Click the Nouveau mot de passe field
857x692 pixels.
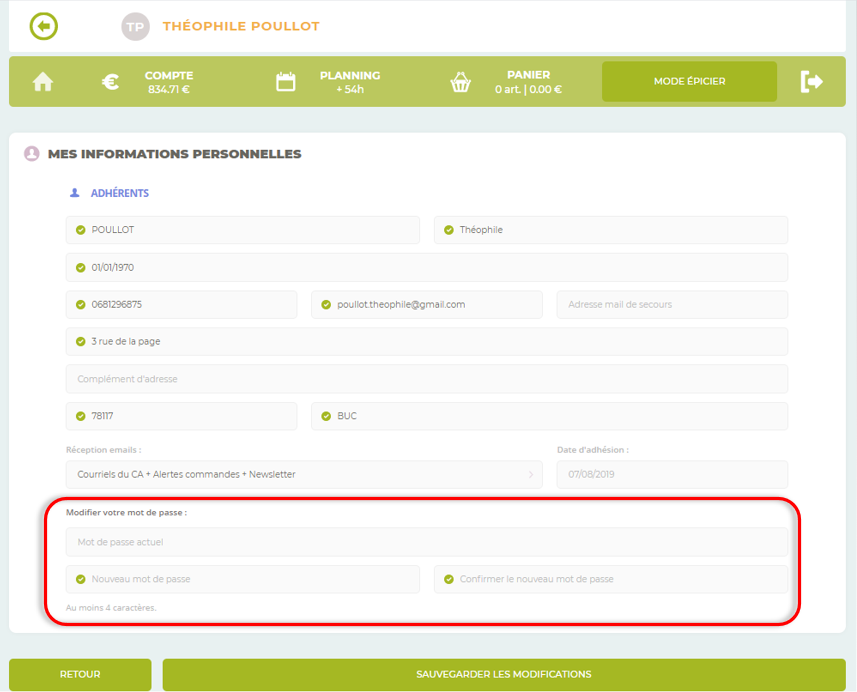click(243, 579)
